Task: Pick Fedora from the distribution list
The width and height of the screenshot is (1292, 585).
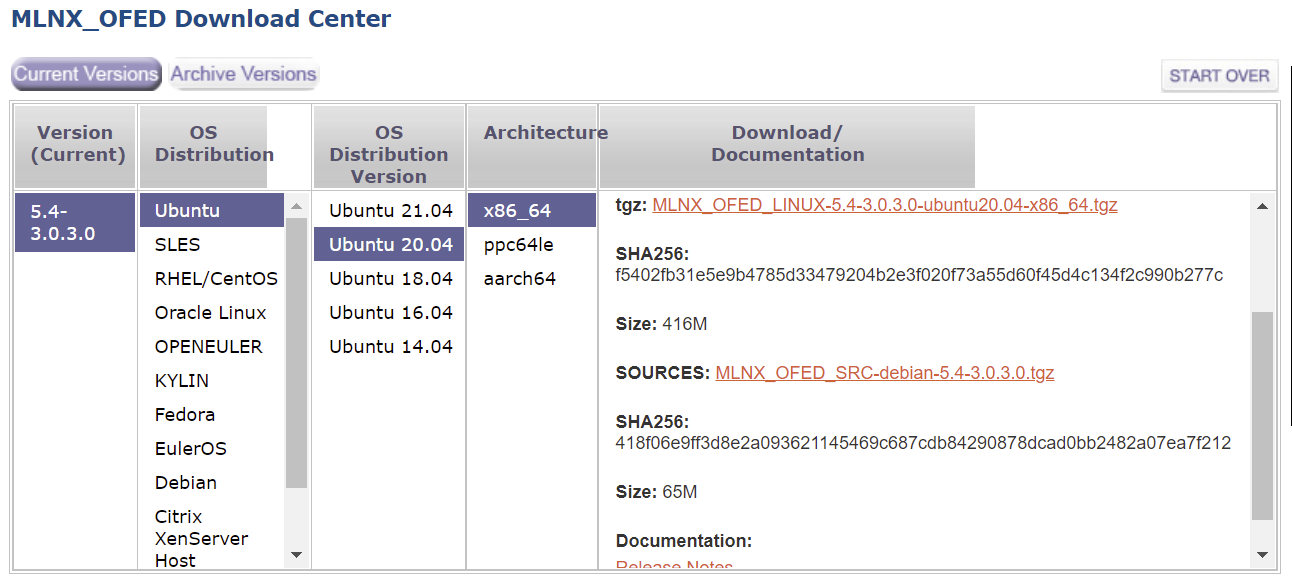Action: [x=212, y=415]
